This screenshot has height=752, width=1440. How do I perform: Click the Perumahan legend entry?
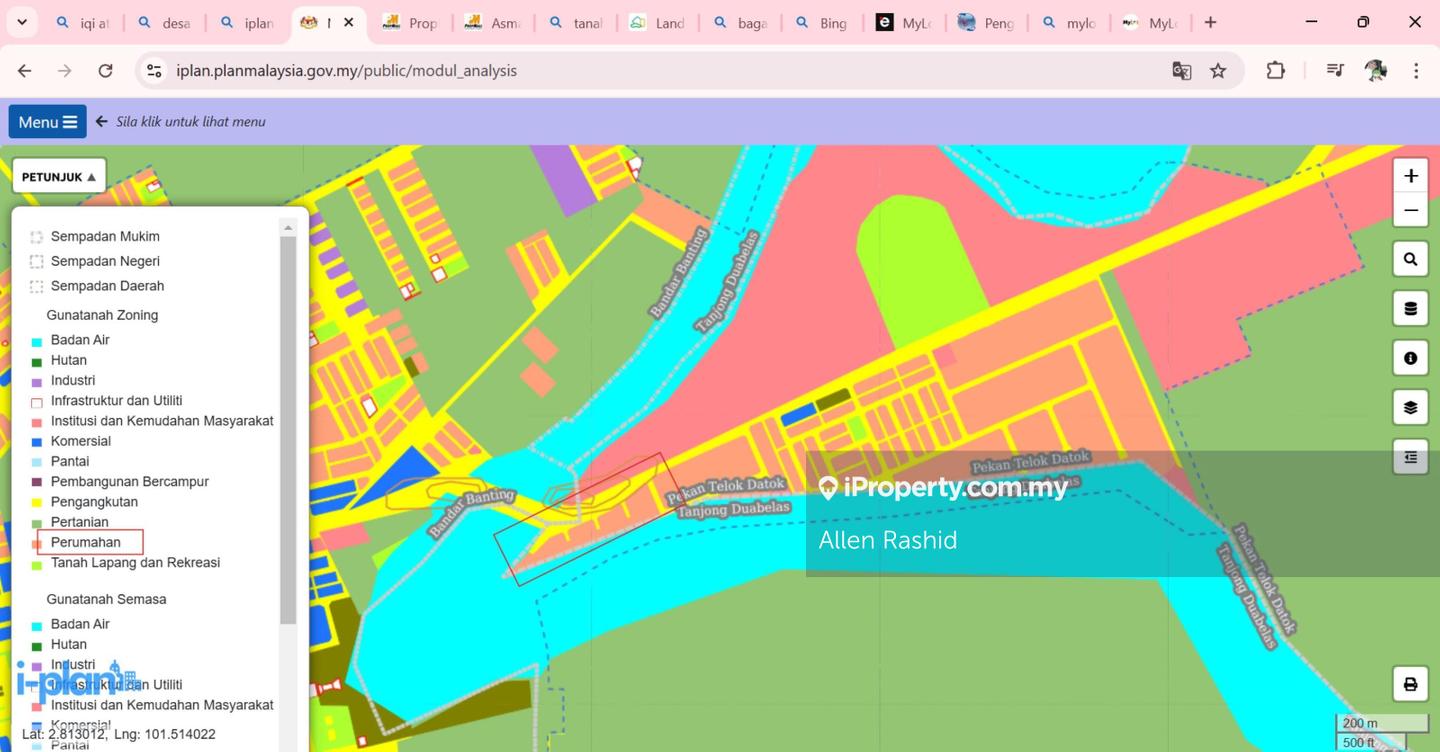tap(86, 542)
